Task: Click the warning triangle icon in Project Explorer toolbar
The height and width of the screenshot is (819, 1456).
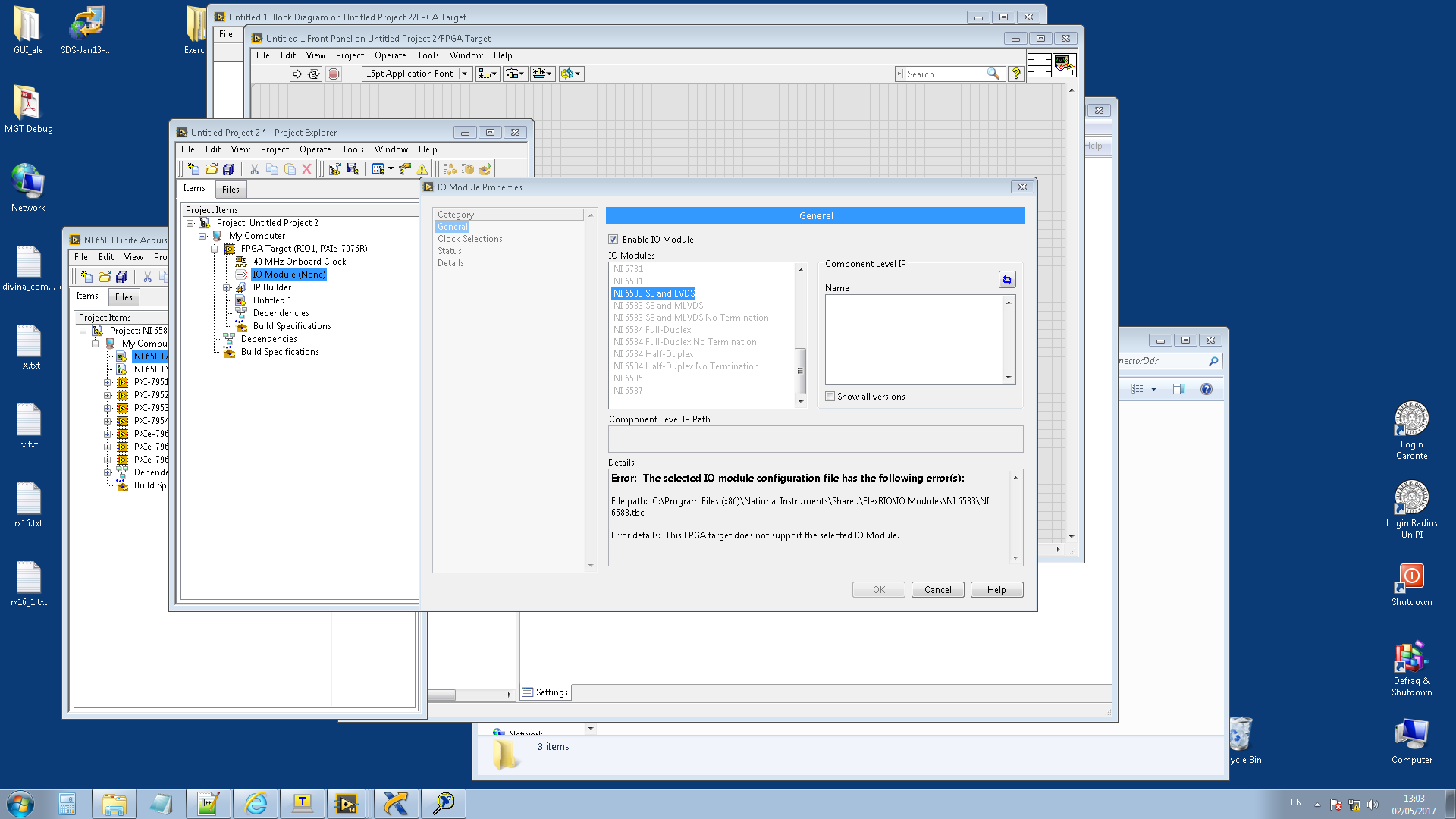Action: (422, 169)
